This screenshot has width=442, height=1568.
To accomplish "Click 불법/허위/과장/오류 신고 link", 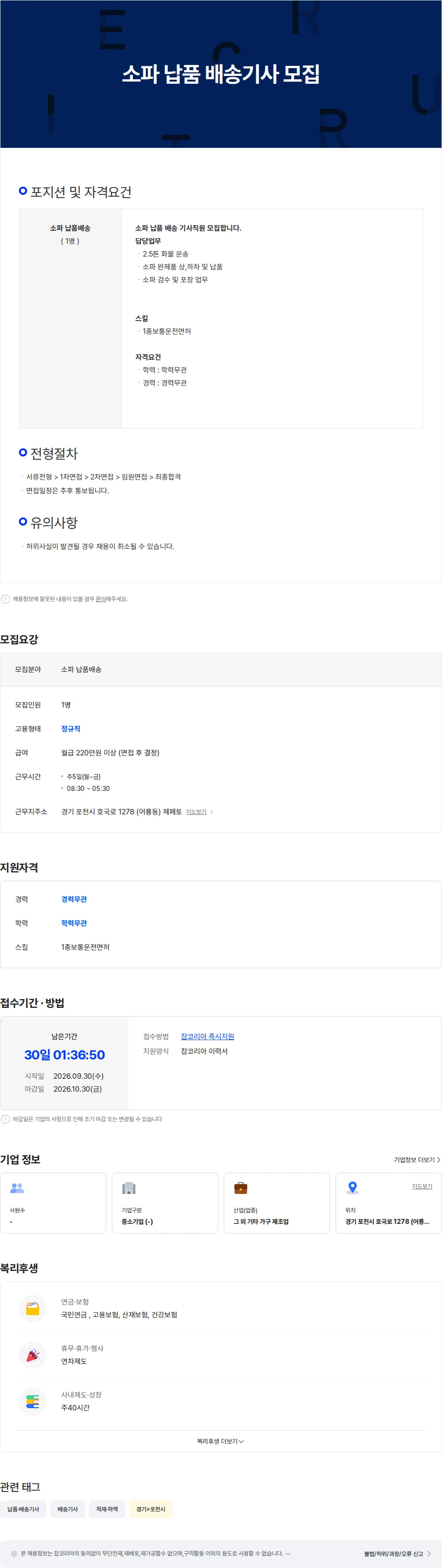I will point(397,1553).
